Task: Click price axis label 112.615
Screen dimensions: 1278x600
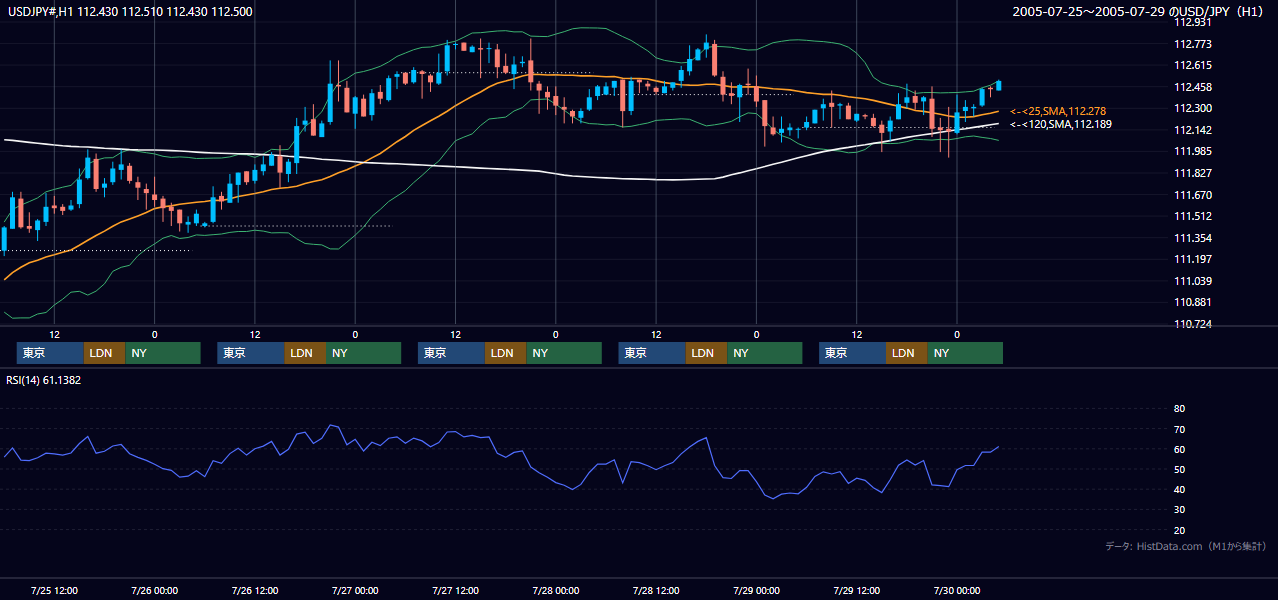Action: 1192,65
